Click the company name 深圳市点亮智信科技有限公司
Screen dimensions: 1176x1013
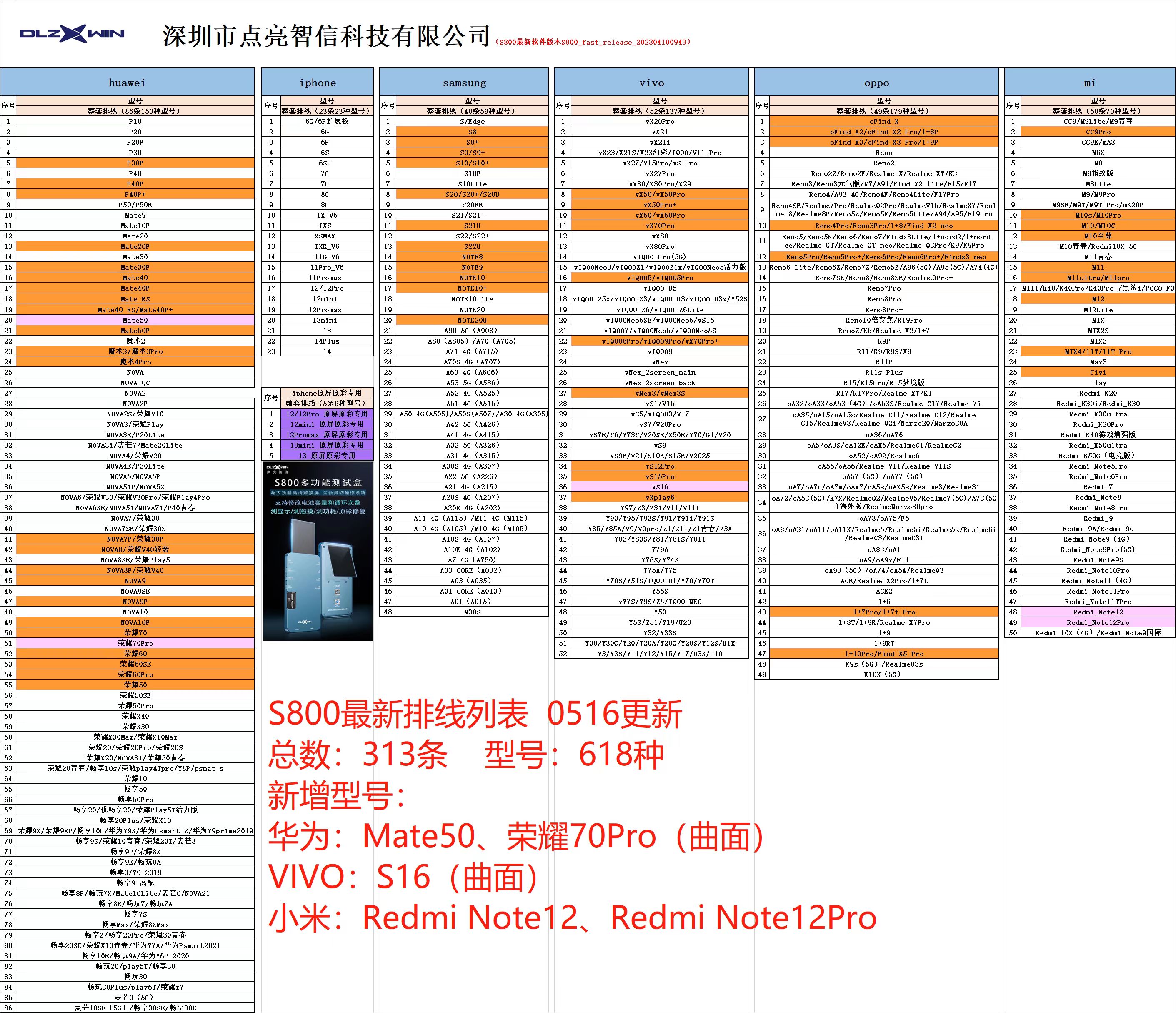(x=326, y=36)
